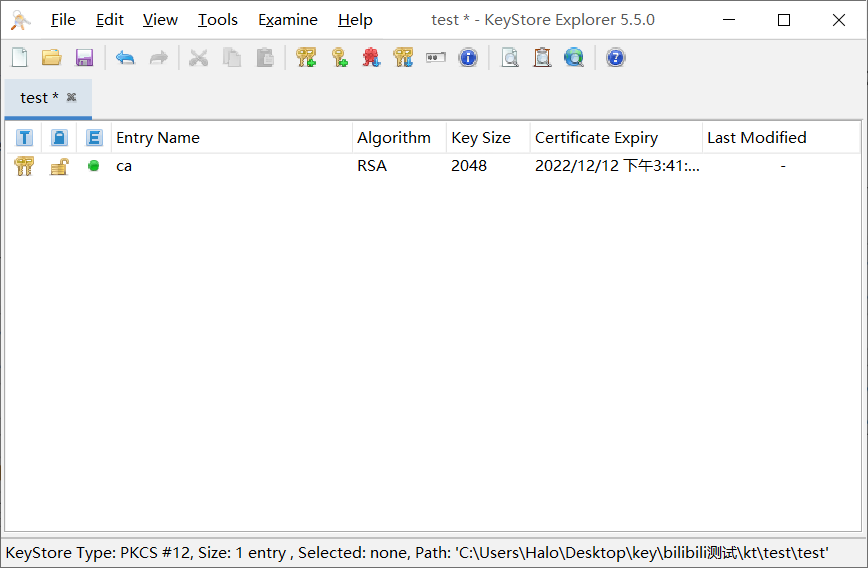Click the unlocked padlock icon of the ca entry
Image resolution: width=868 pixels, height=568 pixels.
[59, 166]
